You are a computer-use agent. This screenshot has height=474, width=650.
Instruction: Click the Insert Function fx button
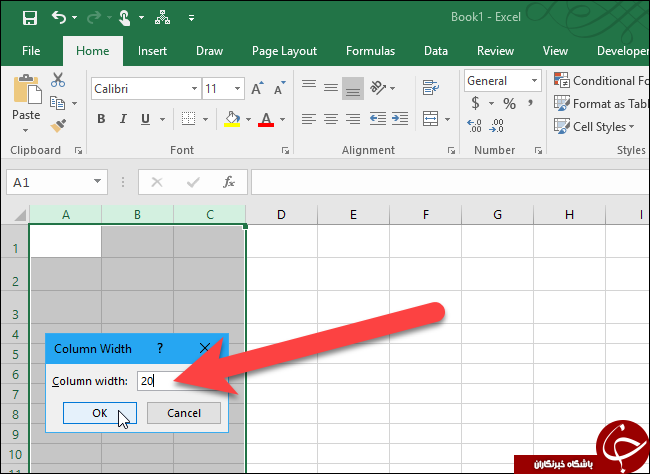click(228, 182)
